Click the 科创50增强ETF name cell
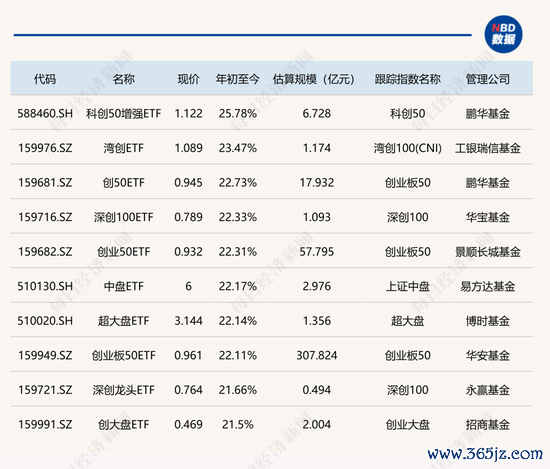 pyautogui.click(x=123, y=114)
